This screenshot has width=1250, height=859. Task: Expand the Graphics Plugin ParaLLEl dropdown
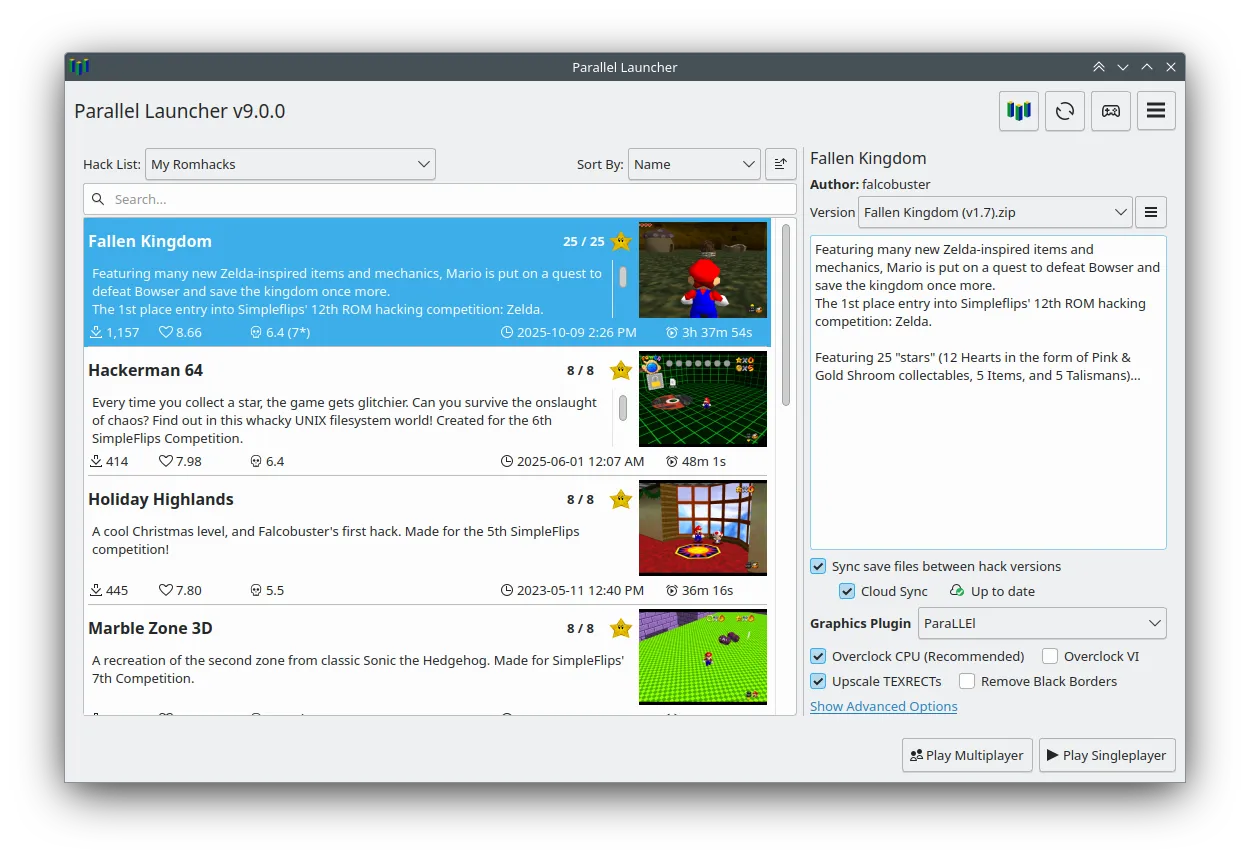tap(1042, 623)
